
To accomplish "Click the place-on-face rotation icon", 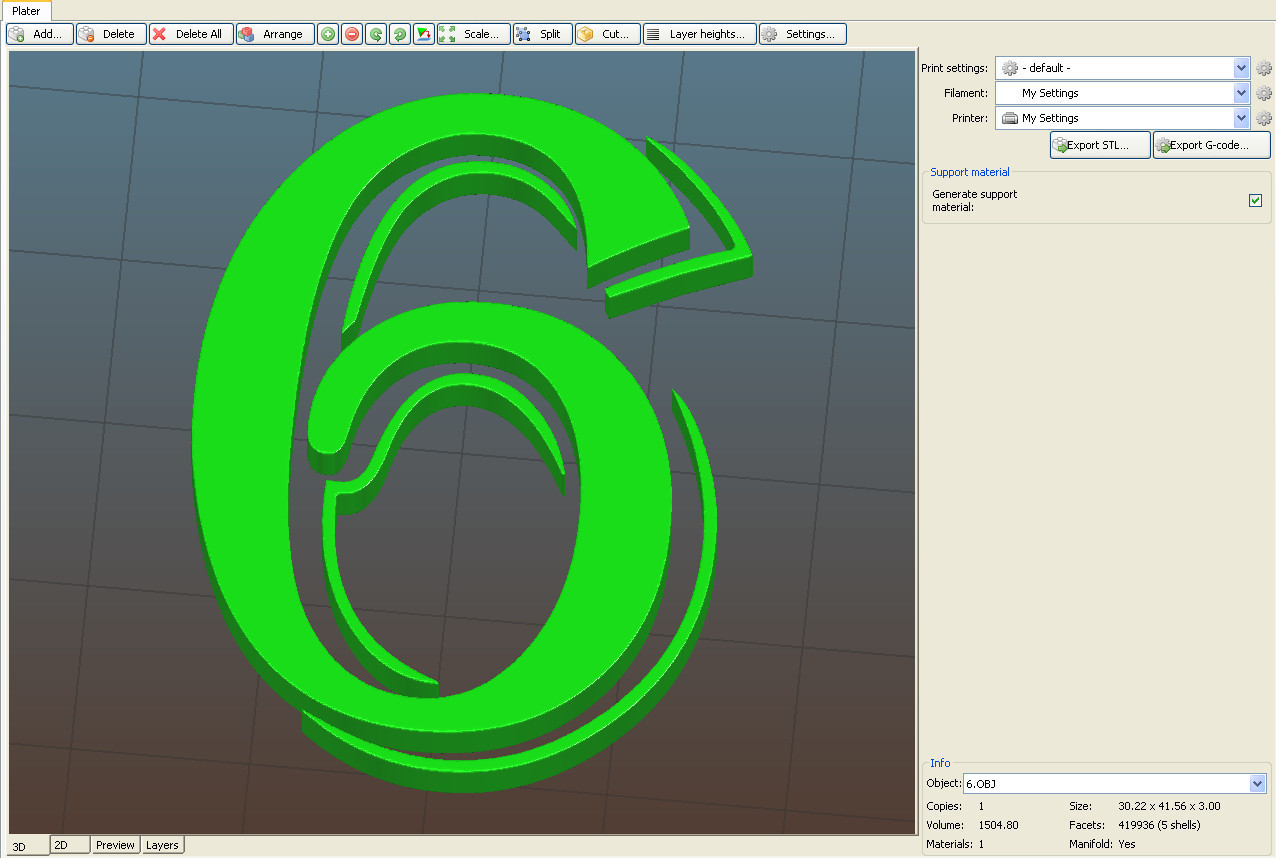I will click(423, 33).
